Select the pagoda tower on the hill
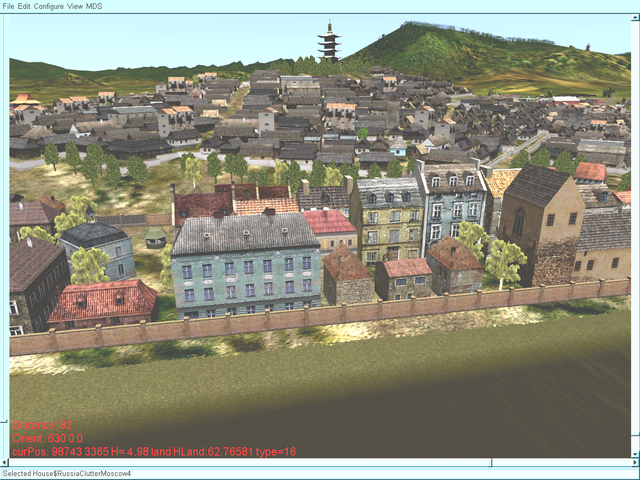Image resolution: width=640 pixels, height=480 pixels. pos(329,42)
